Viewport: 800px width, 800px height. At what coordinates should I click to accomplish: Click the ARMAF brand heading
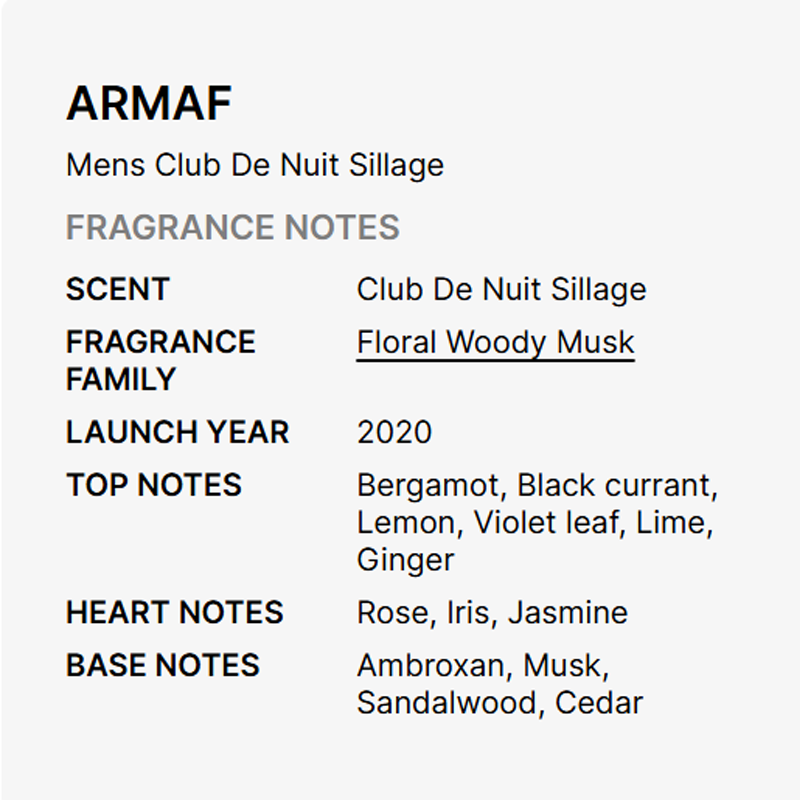(x=149, y=105)
